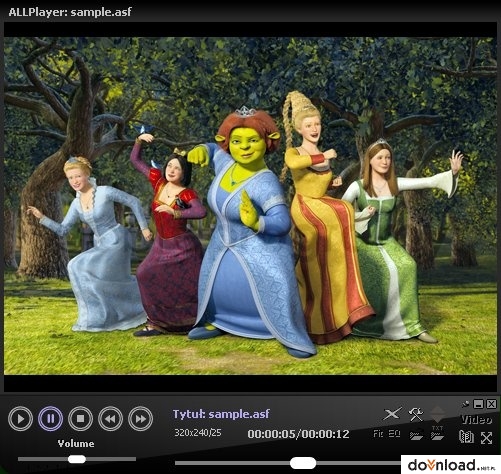This screenshot has height=474, width=501.
Task: Start playback with the Play button
Action: (x=20, y=419)
